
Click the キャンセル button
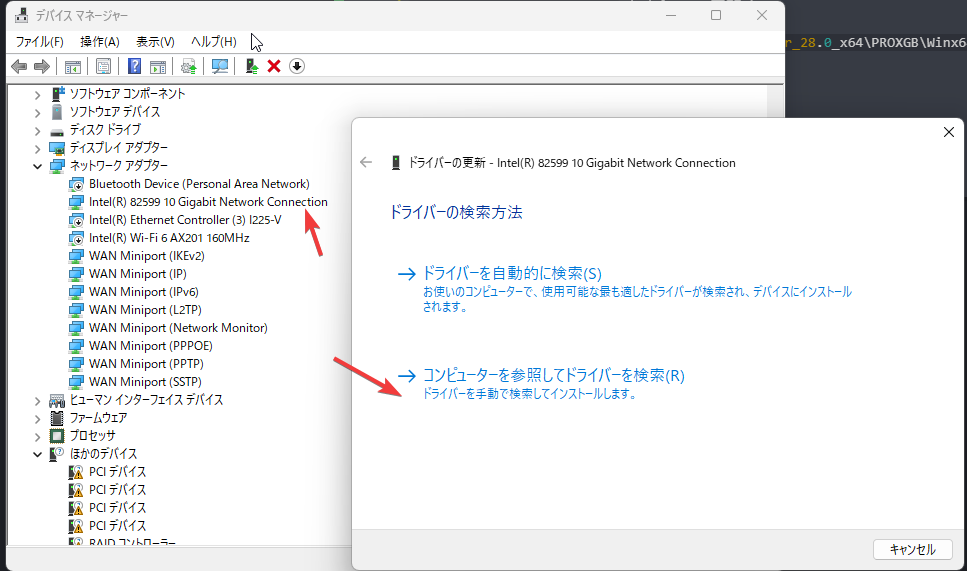tap(913, 549)
